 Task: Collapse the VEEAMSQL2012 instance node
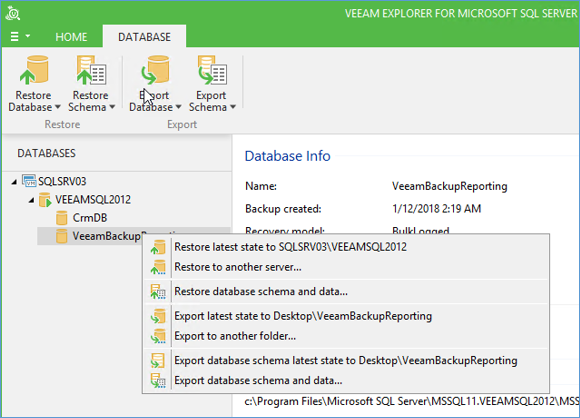click(x=31, y=200)
